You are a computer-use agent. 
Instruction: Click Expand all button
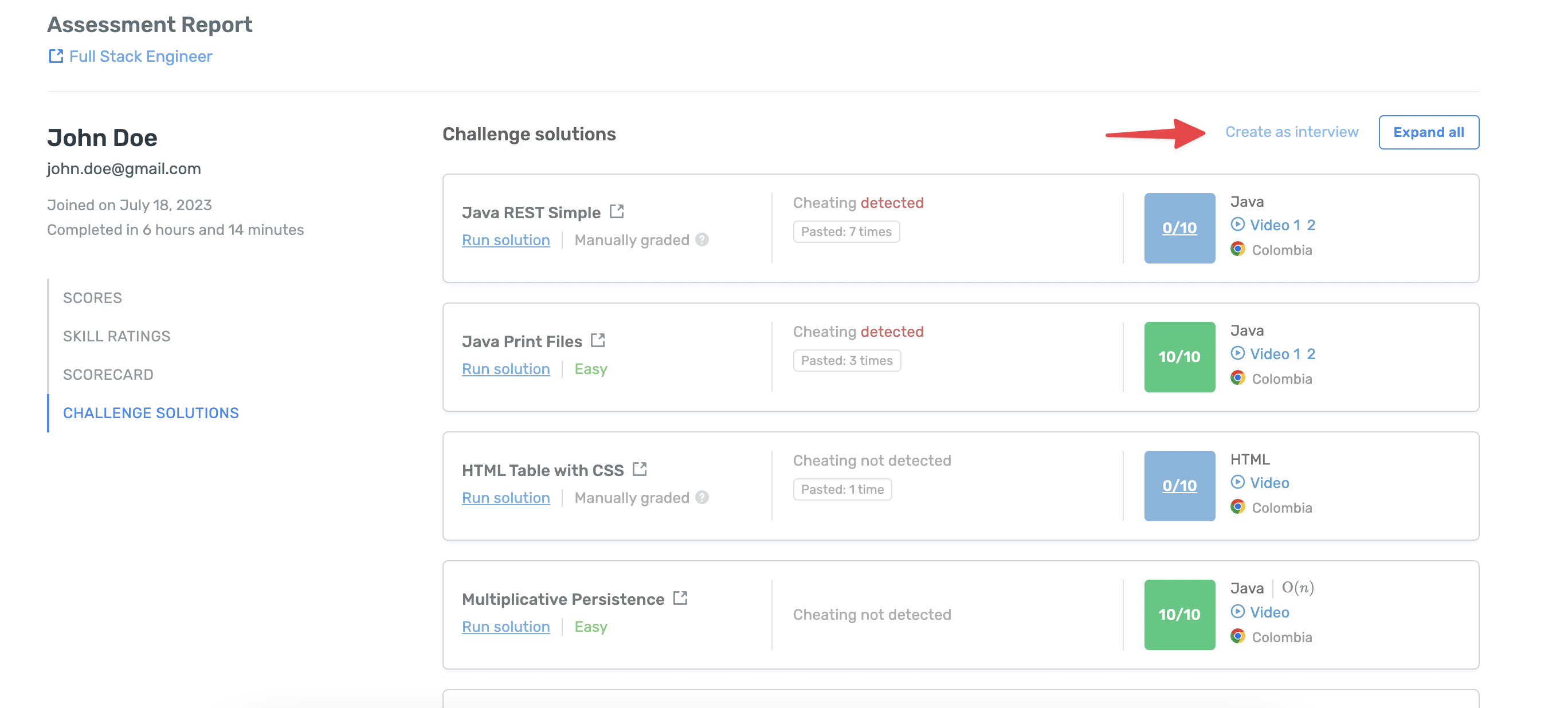tap(1428, 132)
